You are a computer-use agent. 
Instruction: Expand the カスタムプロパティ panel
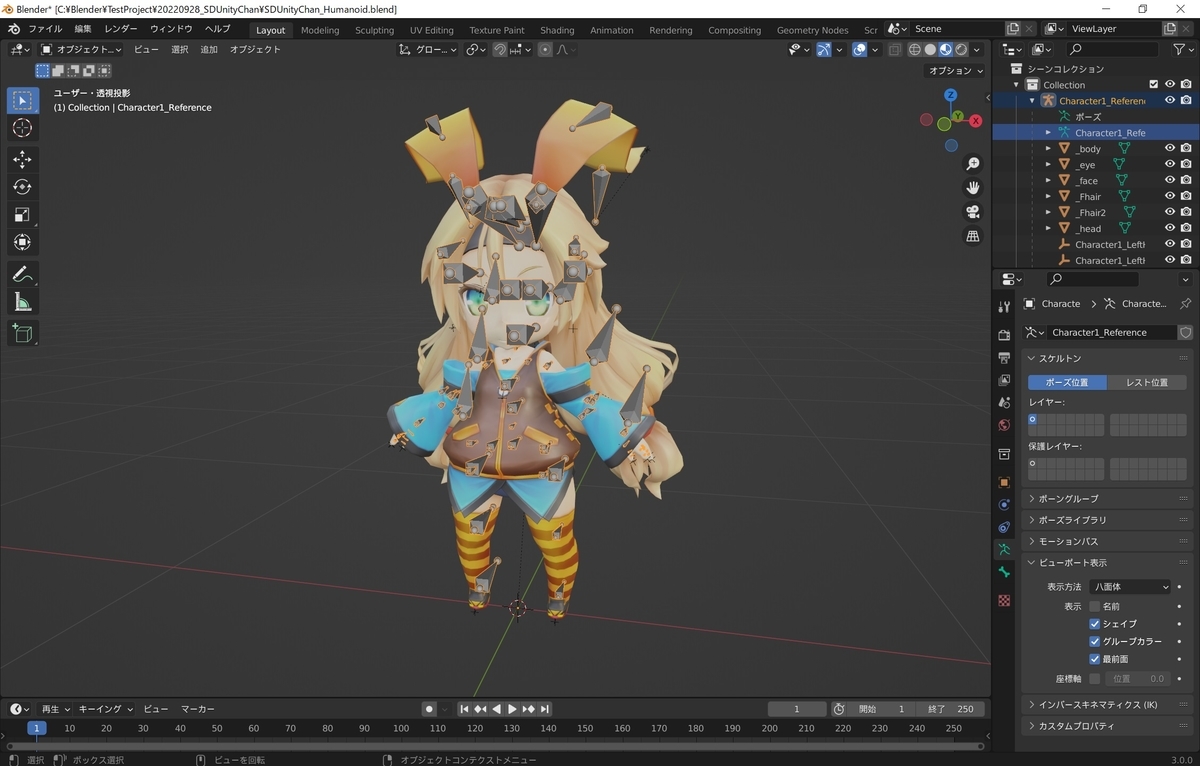click(1108, 726)
